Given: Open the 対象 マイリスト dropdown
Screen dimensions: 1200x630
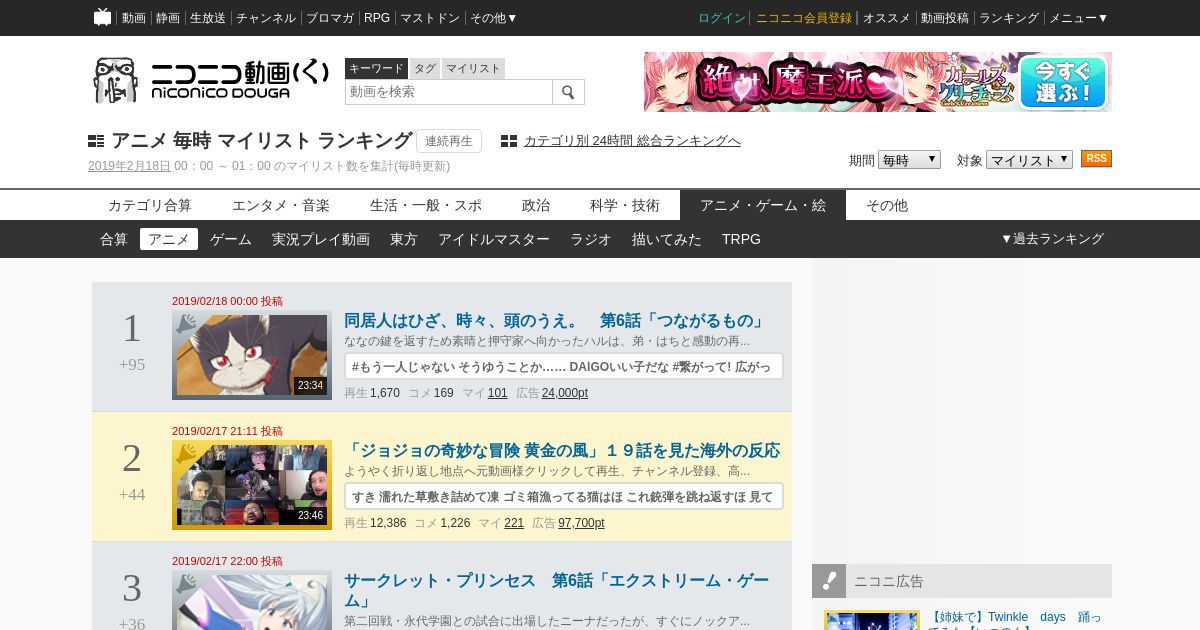Looking at the screenshot, I should (1029, 160).
